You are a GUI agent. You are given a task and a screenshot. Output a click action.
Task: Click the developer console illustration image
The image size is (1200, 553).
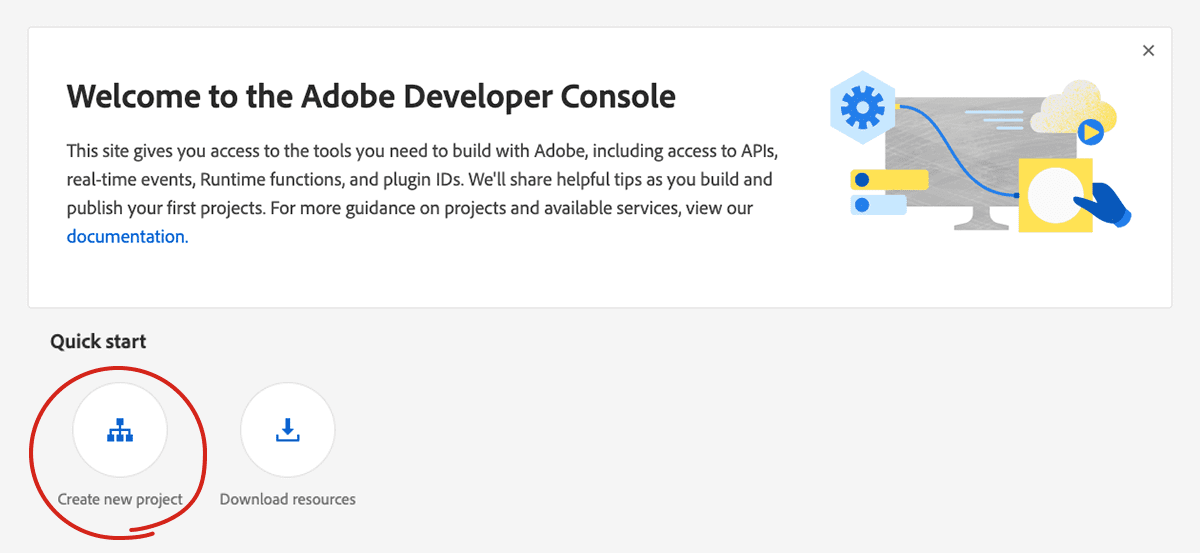coord(980,152)
